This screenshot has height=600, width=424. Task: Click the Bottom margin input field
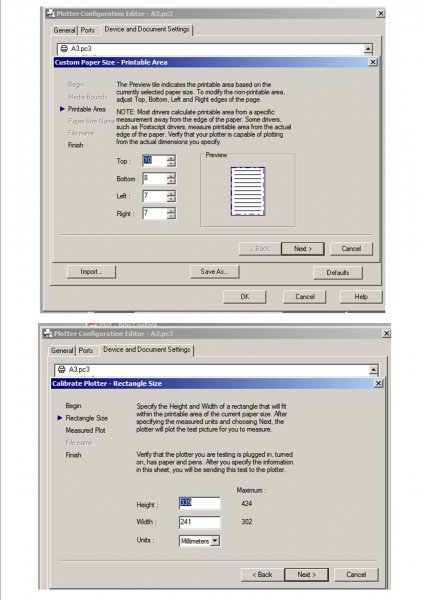155,178
